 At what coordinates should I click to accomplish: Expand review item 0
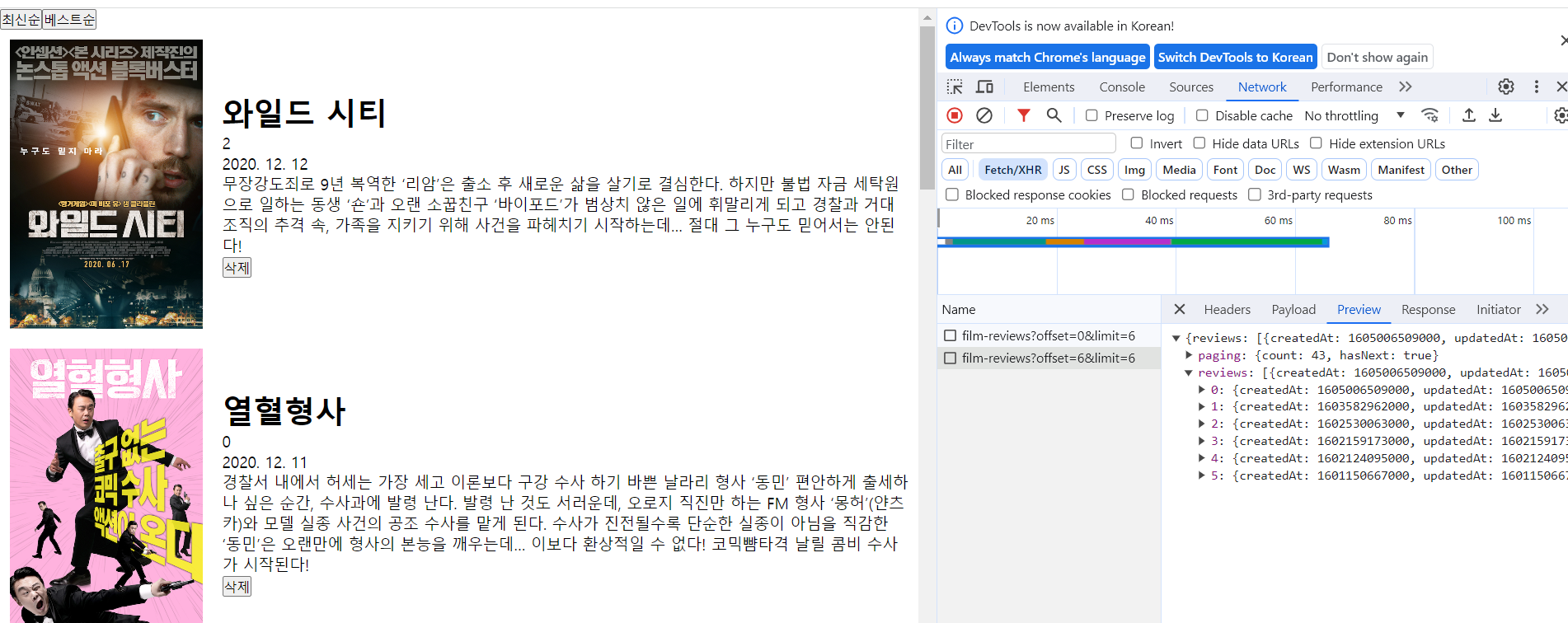pos(1201,390)
